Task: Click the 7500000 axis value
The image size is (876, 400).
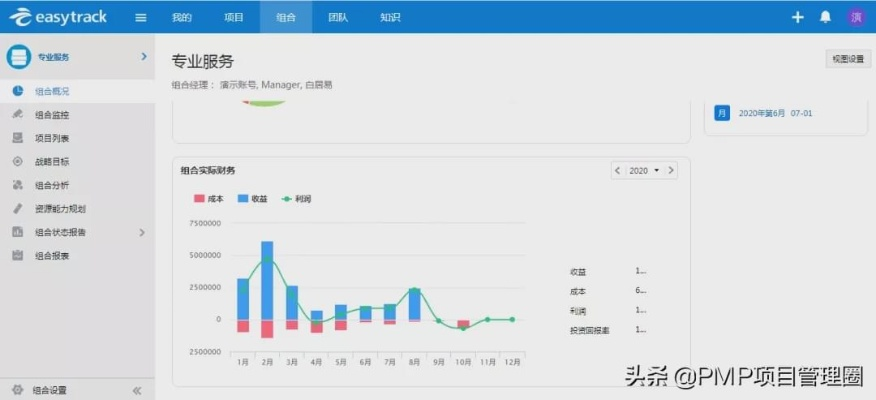Action: [x=206, y=223]
